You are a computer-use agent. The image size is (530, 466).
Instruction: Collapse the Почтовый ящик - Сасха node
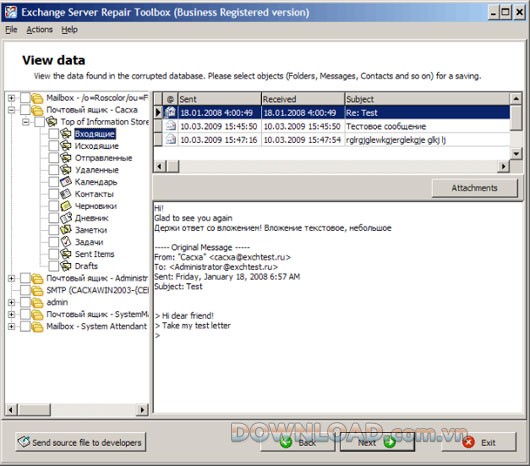coord(11,110)
